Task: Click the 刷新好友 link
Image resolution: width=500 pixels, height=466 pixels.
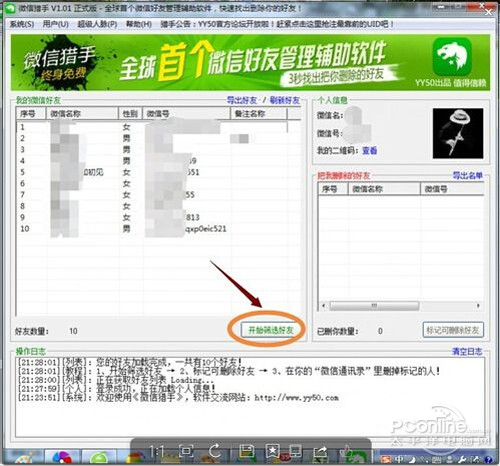Action: click(x=285, y=100)
